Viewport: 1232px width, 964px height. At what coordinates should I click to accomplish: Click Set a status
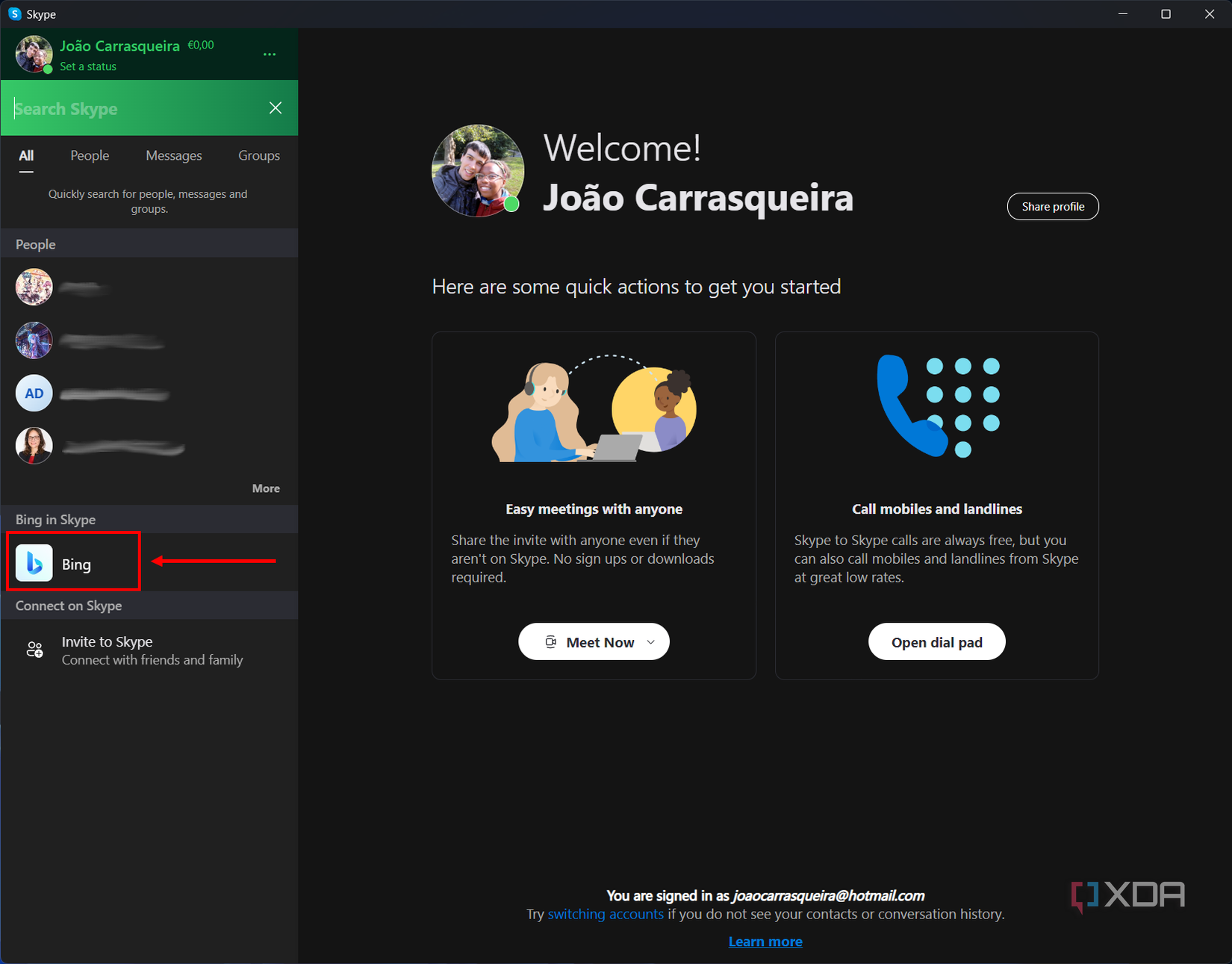pos(88,66)
